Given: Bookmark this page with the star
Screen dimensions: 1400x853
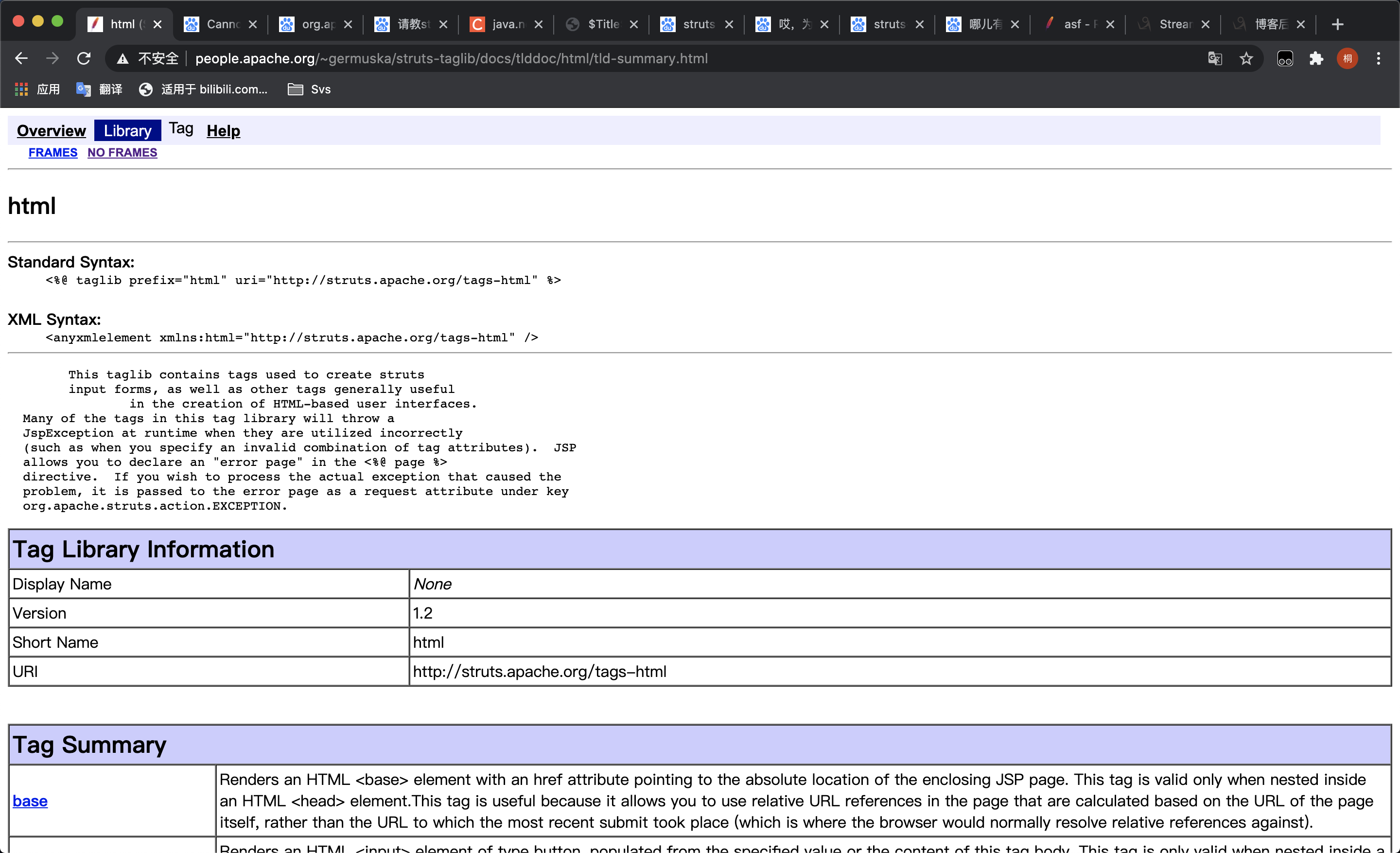Looking at the screenshot, I should click(x=1246, y=58).
